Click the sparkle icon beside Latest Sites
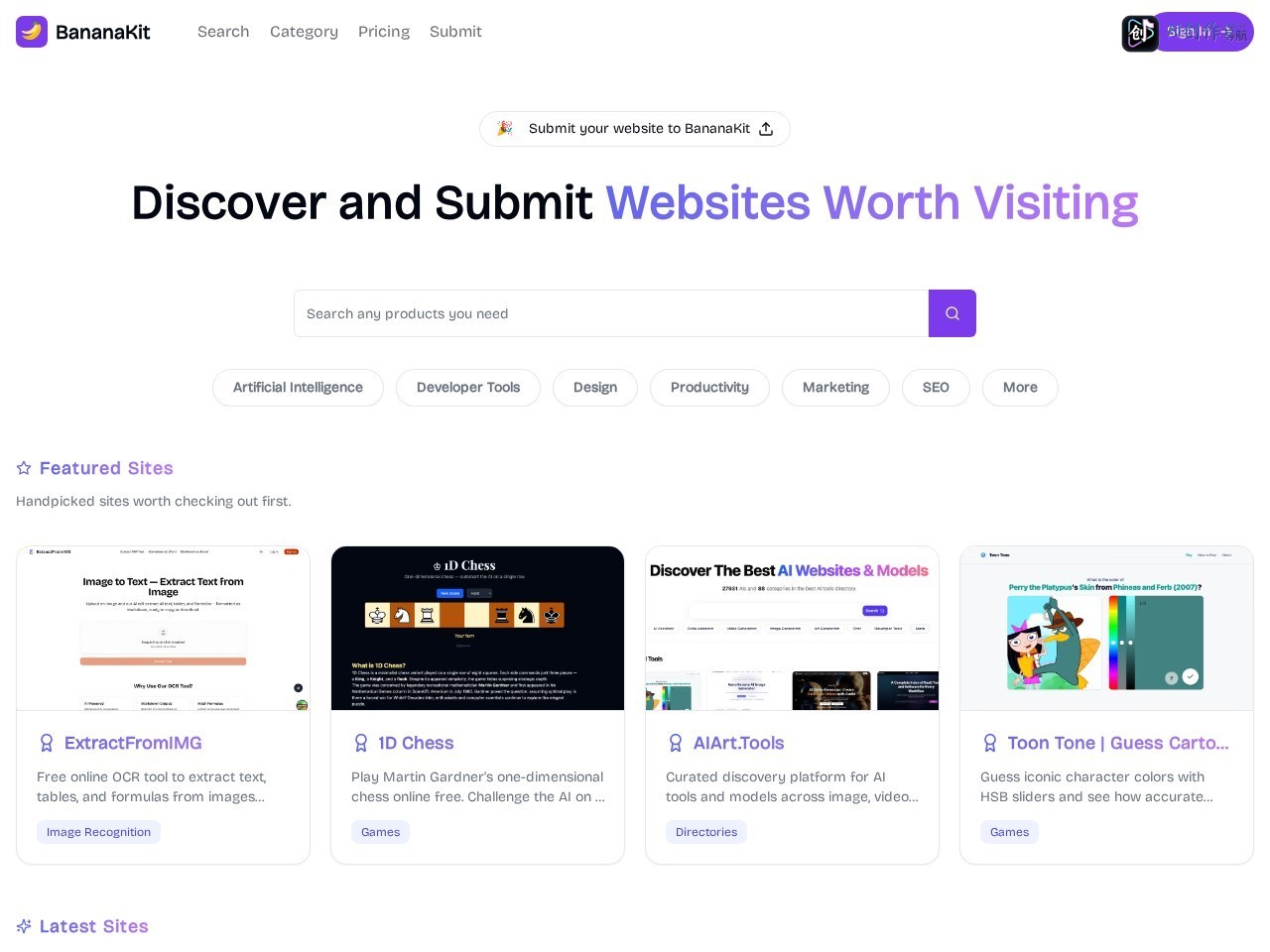Image resolution: width=1270 pixels, height=952 pixels. click(x=24, y=926)
